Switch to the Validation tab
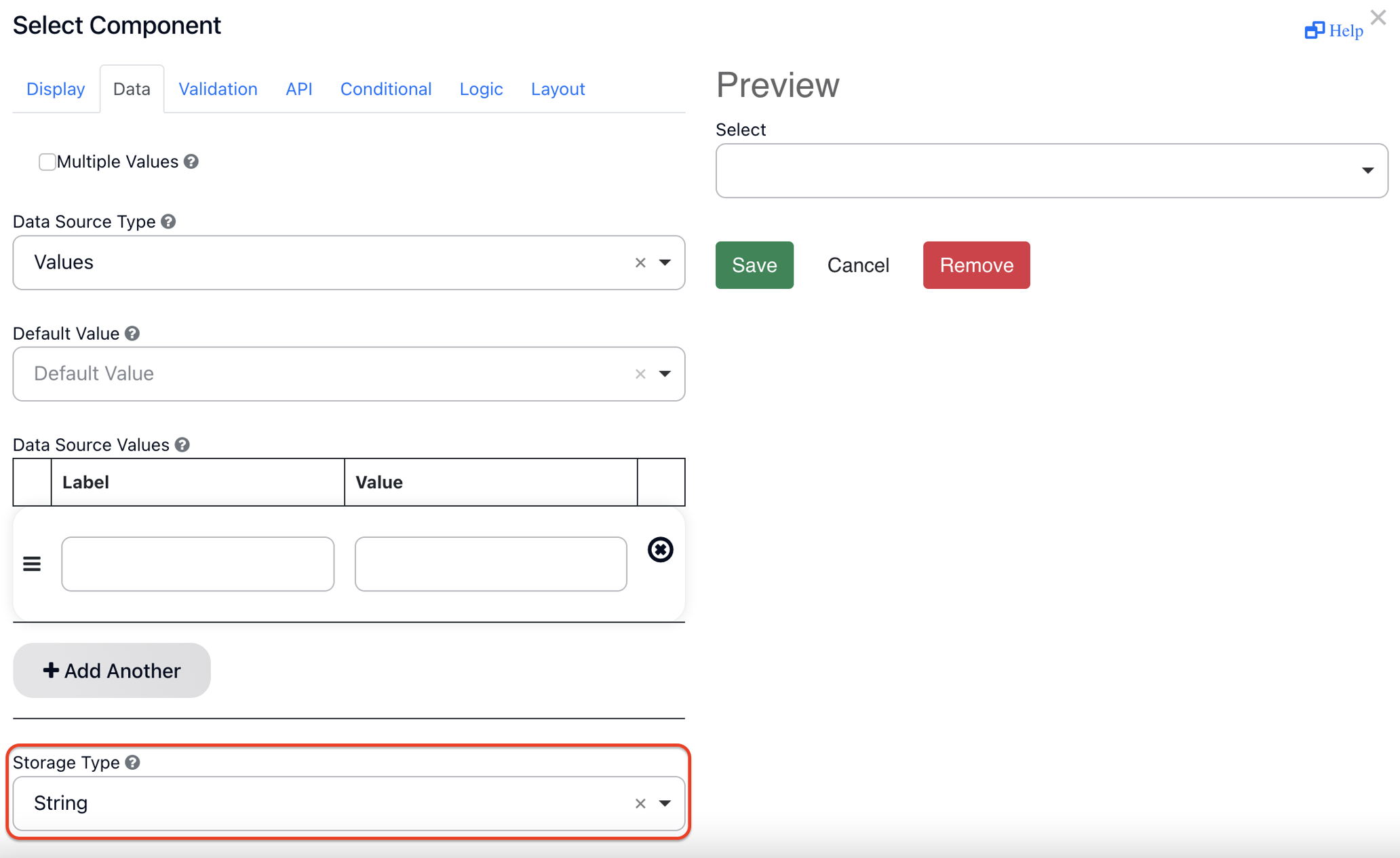This screenshot has height=858, width=1400. tap(218, 88)
